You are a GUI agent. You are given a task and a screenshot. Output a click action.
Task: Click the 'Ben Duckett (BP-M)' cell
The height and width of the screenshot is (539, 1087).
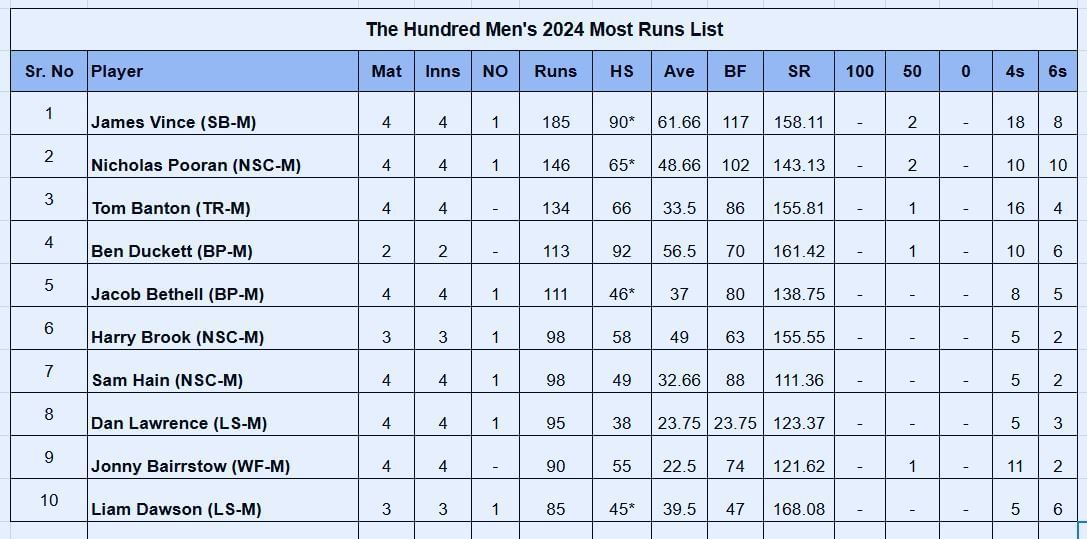(x=171, y=251)
